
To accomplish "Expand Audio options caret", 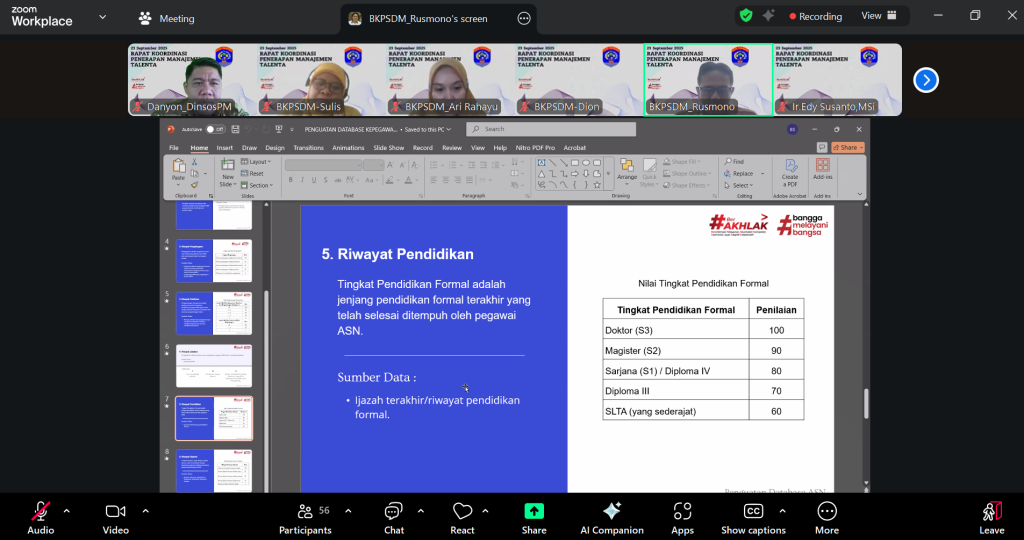I will coord(66,511).
